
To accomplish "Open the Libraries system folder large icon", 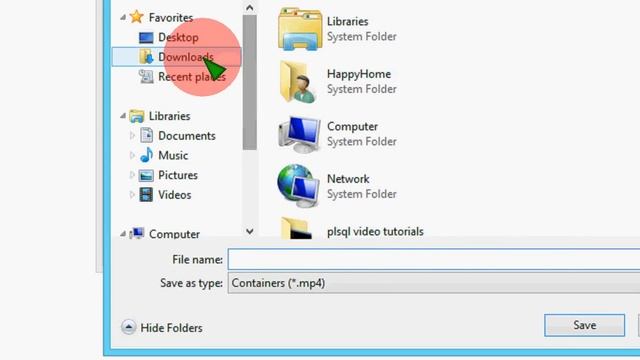I will [300, 29].
